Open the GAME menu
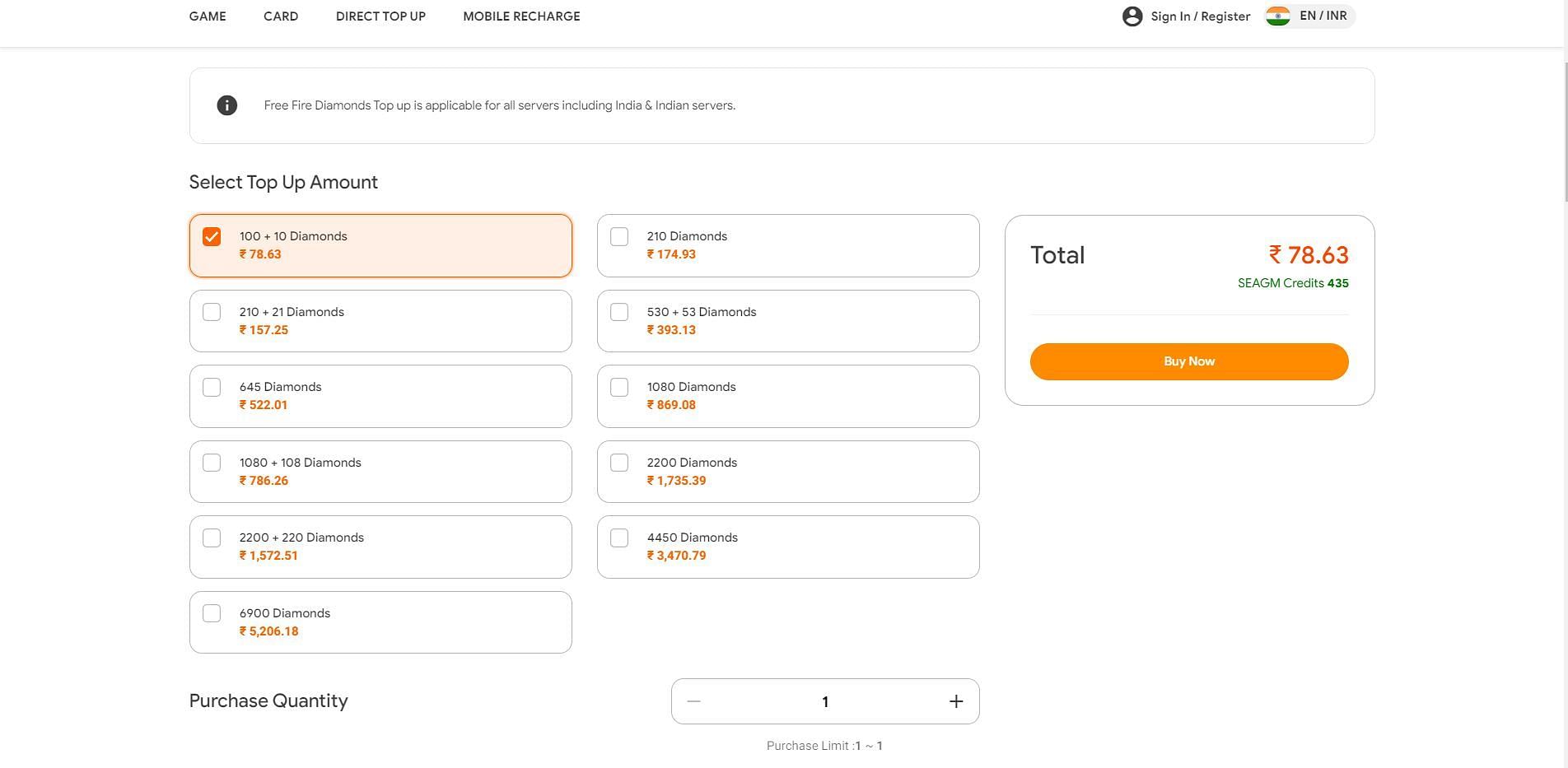 pos(208,16)
